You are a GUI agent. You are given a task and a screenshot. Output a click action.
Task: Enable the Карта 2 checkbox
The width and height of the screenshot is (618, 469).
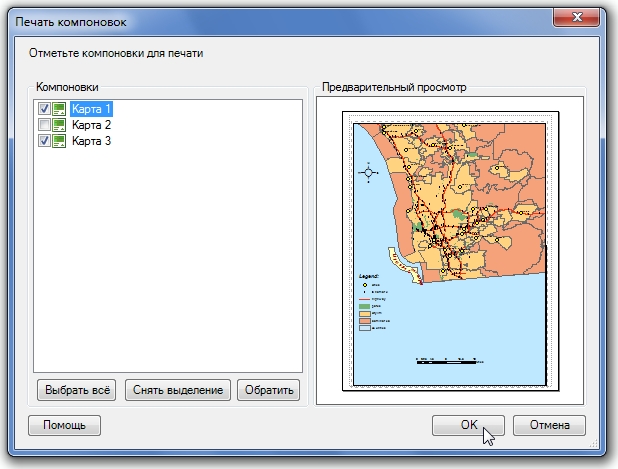(44, 125)
